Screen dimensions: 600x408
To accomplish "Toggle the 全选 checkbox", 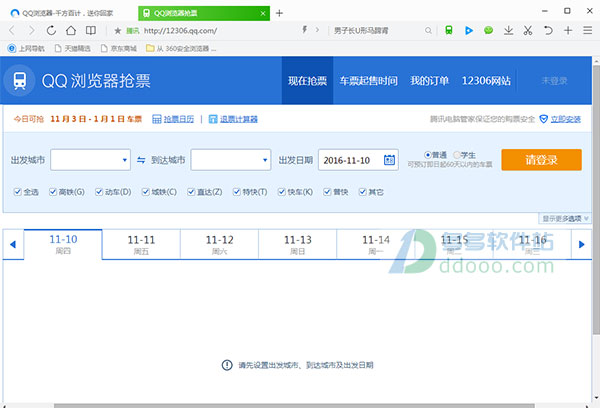I will coord(17,192).
